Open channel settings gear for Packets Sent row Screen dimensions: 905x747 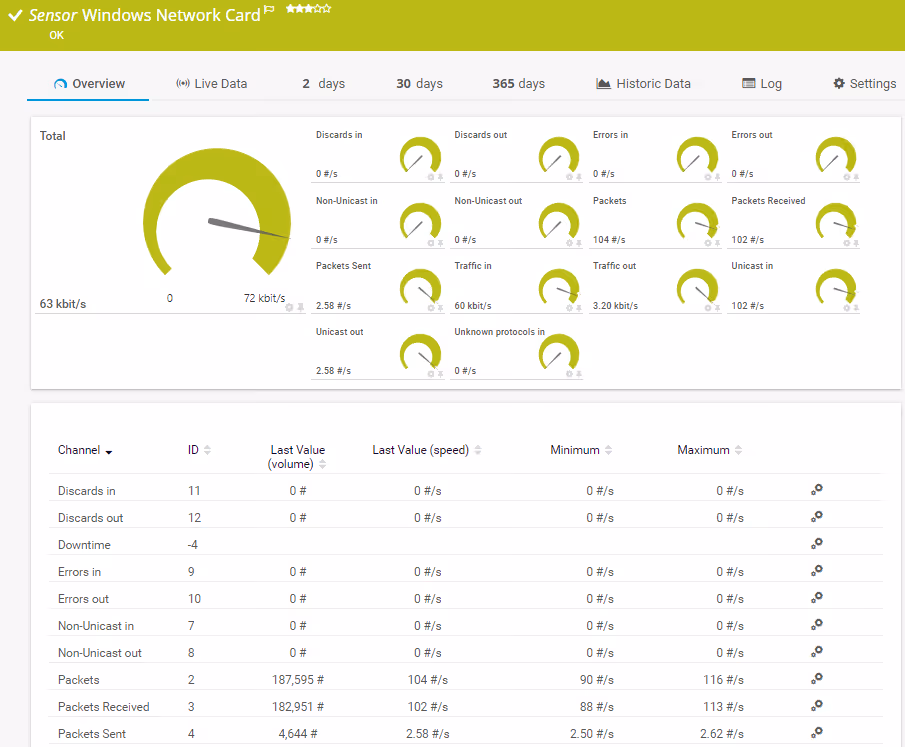point(817,732)
